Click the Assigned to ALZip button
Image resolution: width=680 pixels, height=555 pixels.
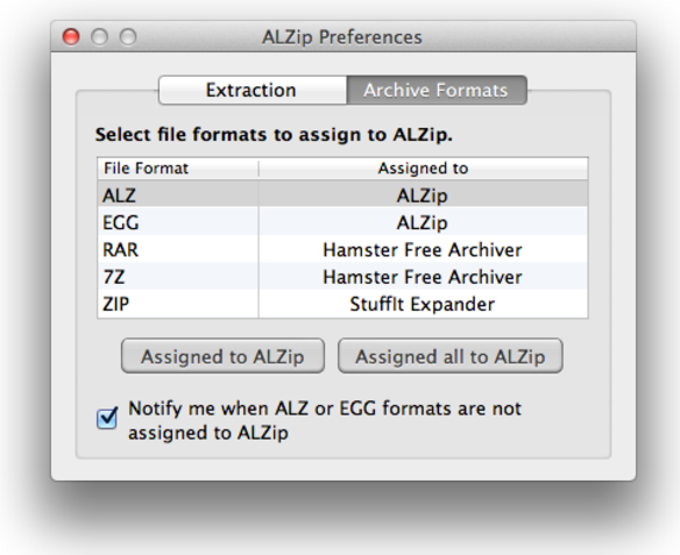[x=223, y=356]
